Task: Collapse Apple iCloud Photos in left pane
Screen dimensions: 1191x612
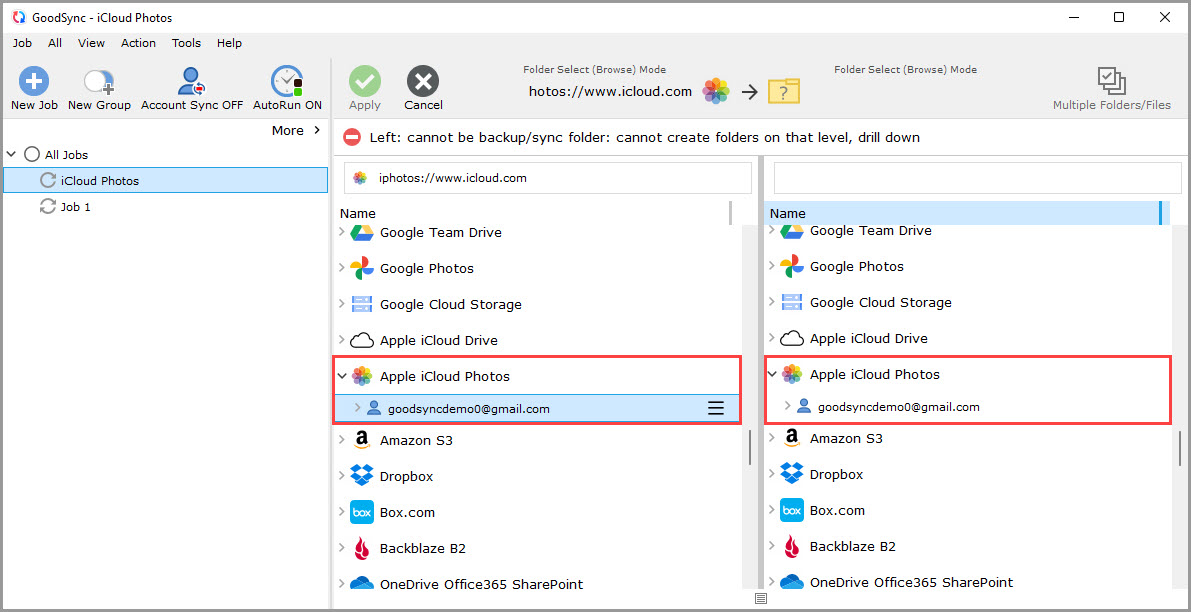Action: pyautogui.click(x=343, y=376)
